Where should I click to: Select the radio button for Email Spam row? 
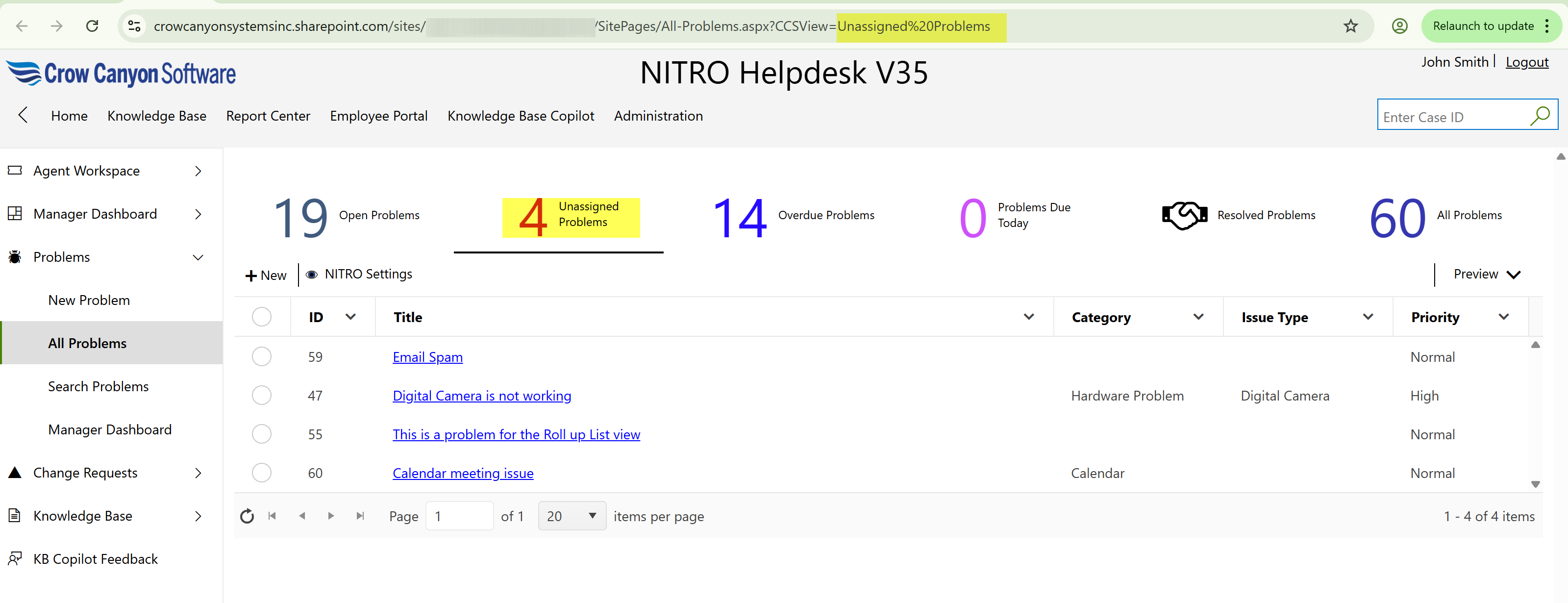click(x=262, y=356)
